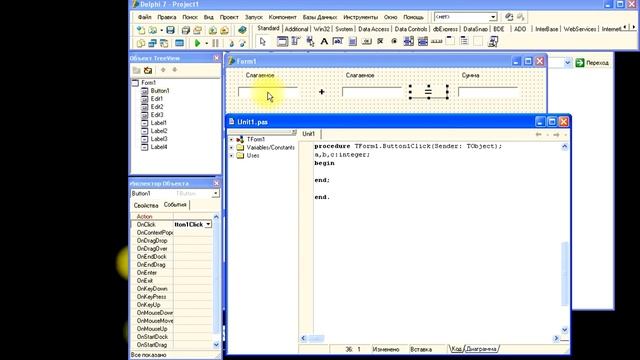Select the RadioButton palette component
This screenshot has height=360, width=640.
tap(394, 41)
